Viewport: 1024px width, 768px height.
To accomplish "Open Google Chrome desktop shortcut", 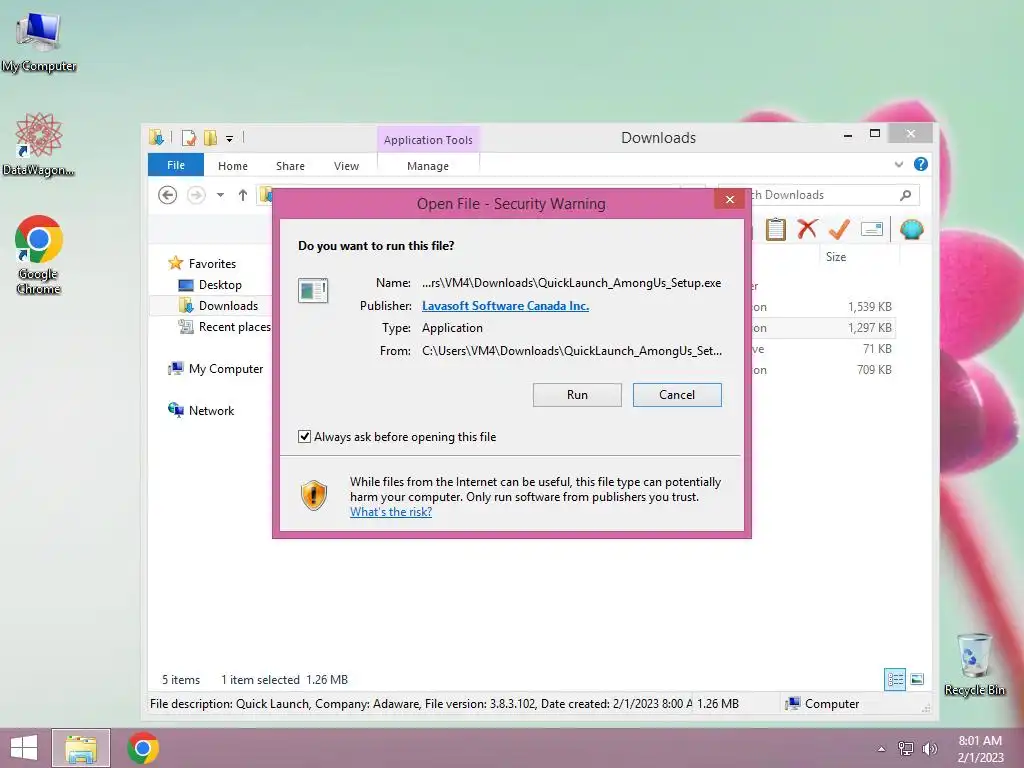I will click(x=39, y=255).
